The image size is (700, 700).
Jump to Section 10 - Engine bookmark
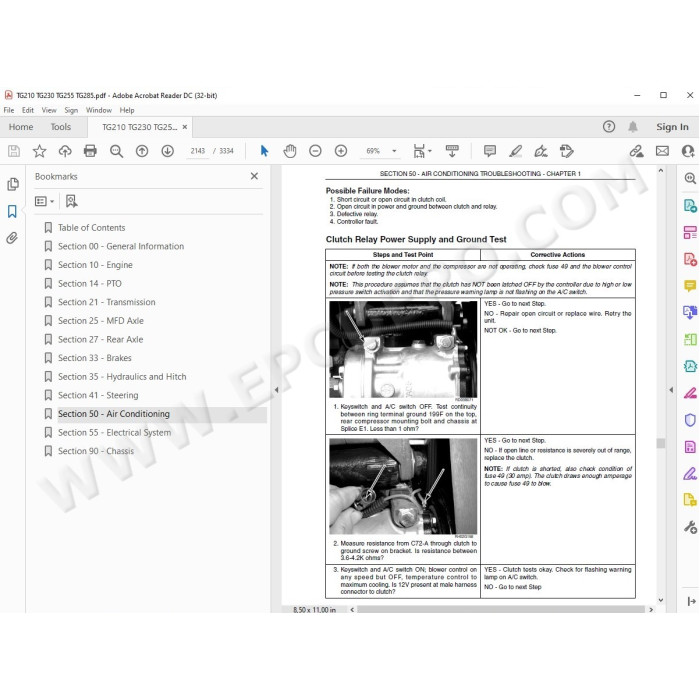tap(95, 265)
